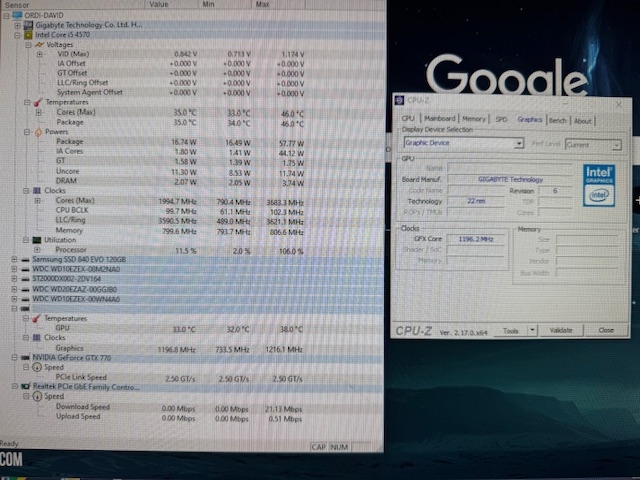Click the WDC WD10EZEX-08M2NA0 drive icon
The width and height of the screenshot is (640, 480).
(25, 269)
